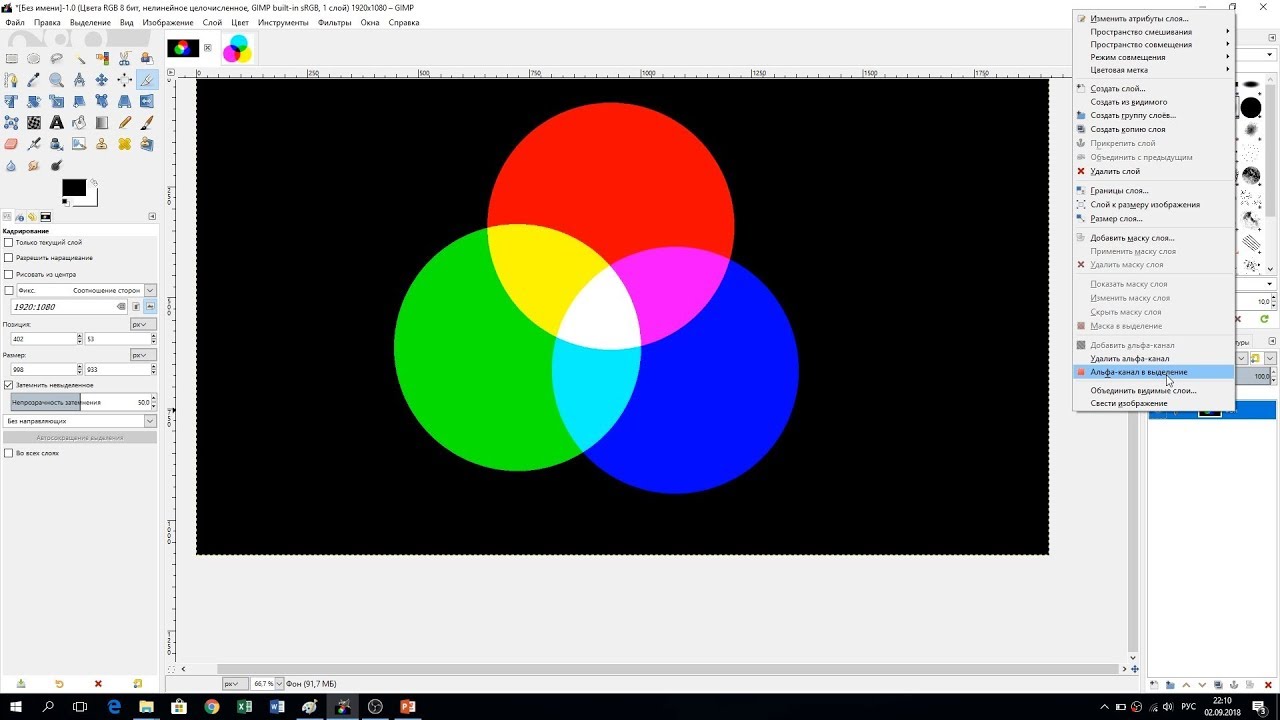Expand 'Пространство смешивания' submenu

point(1153,32)
